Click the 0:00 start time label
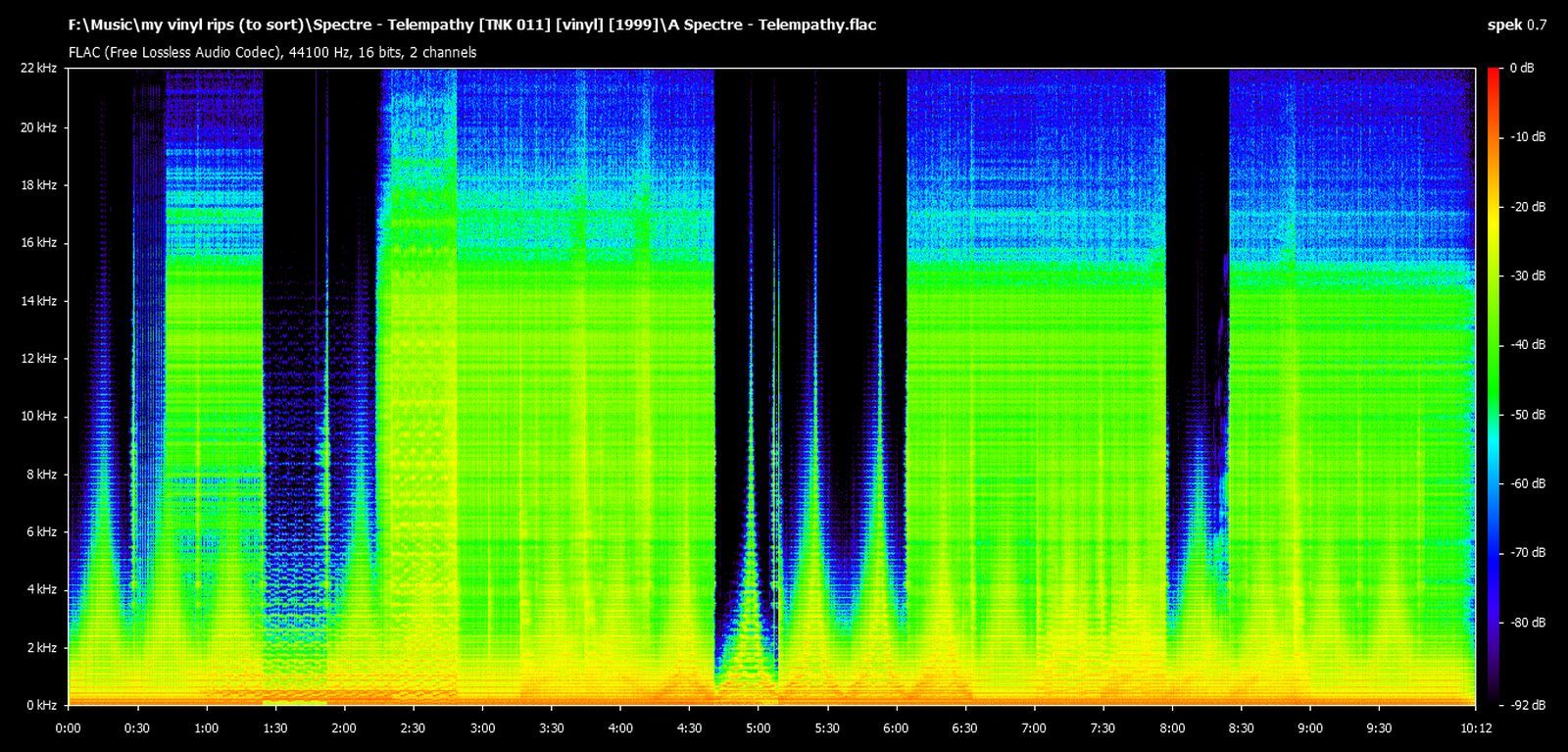The image size is (1568, 752). tap(69, 728)
